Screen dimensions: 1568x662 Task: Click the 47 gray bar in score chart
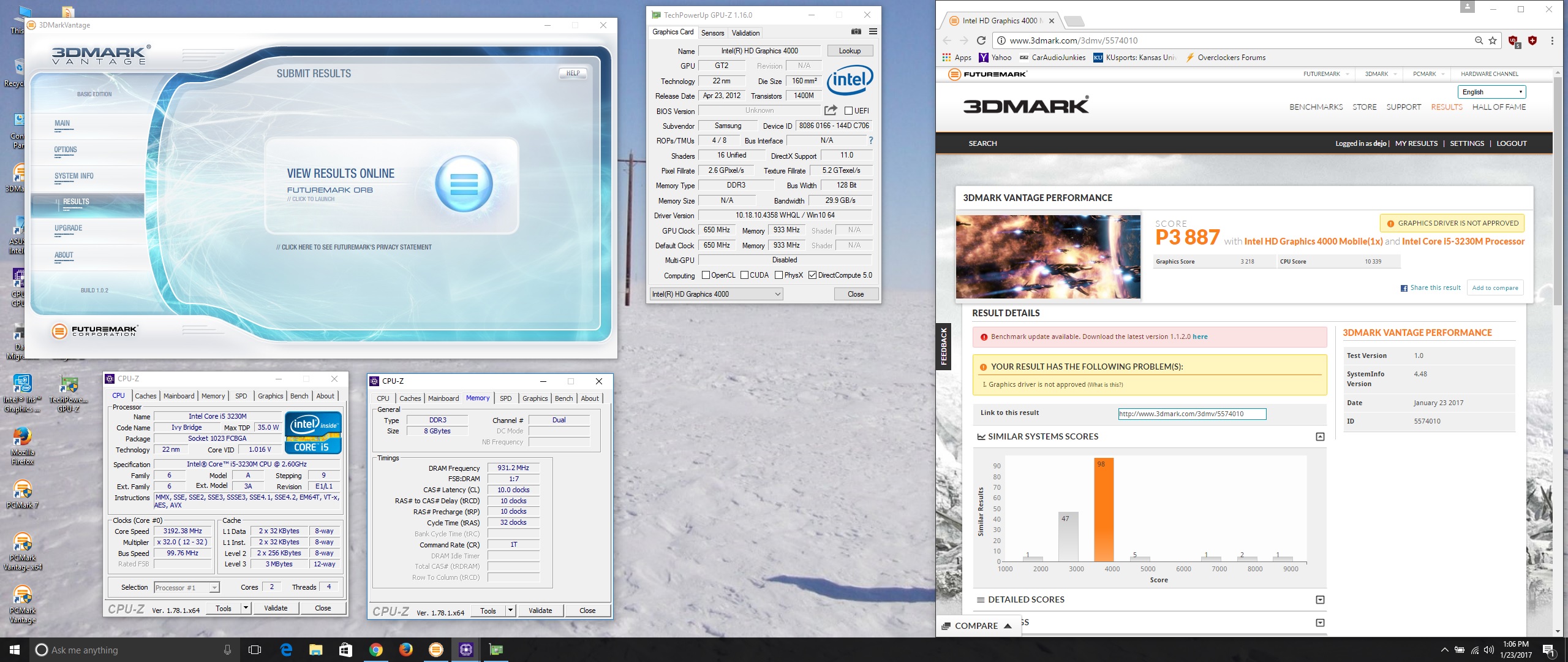coord(1068,537)
